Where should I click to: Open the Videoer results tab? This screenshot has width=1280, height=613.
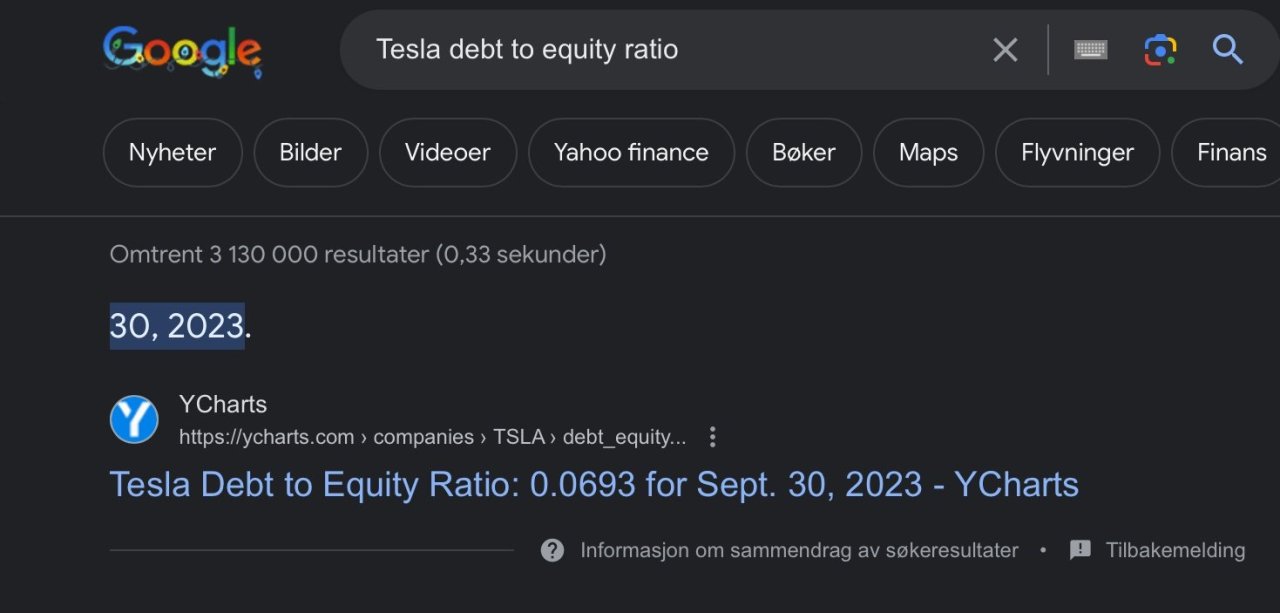447,153
